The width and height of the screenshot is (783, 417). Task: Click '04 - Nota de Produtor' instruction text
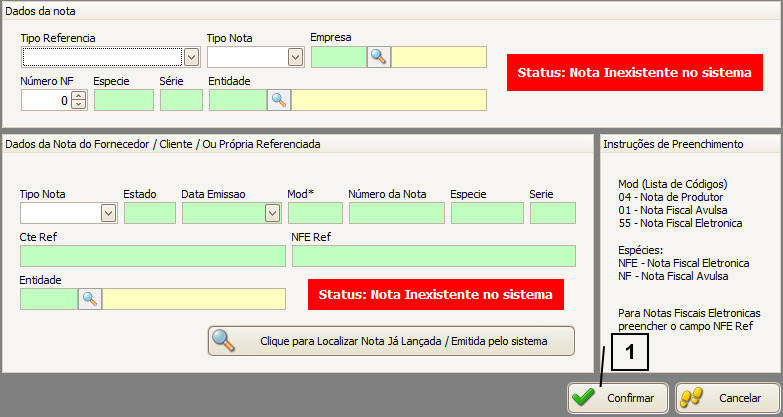coord(671,197)
